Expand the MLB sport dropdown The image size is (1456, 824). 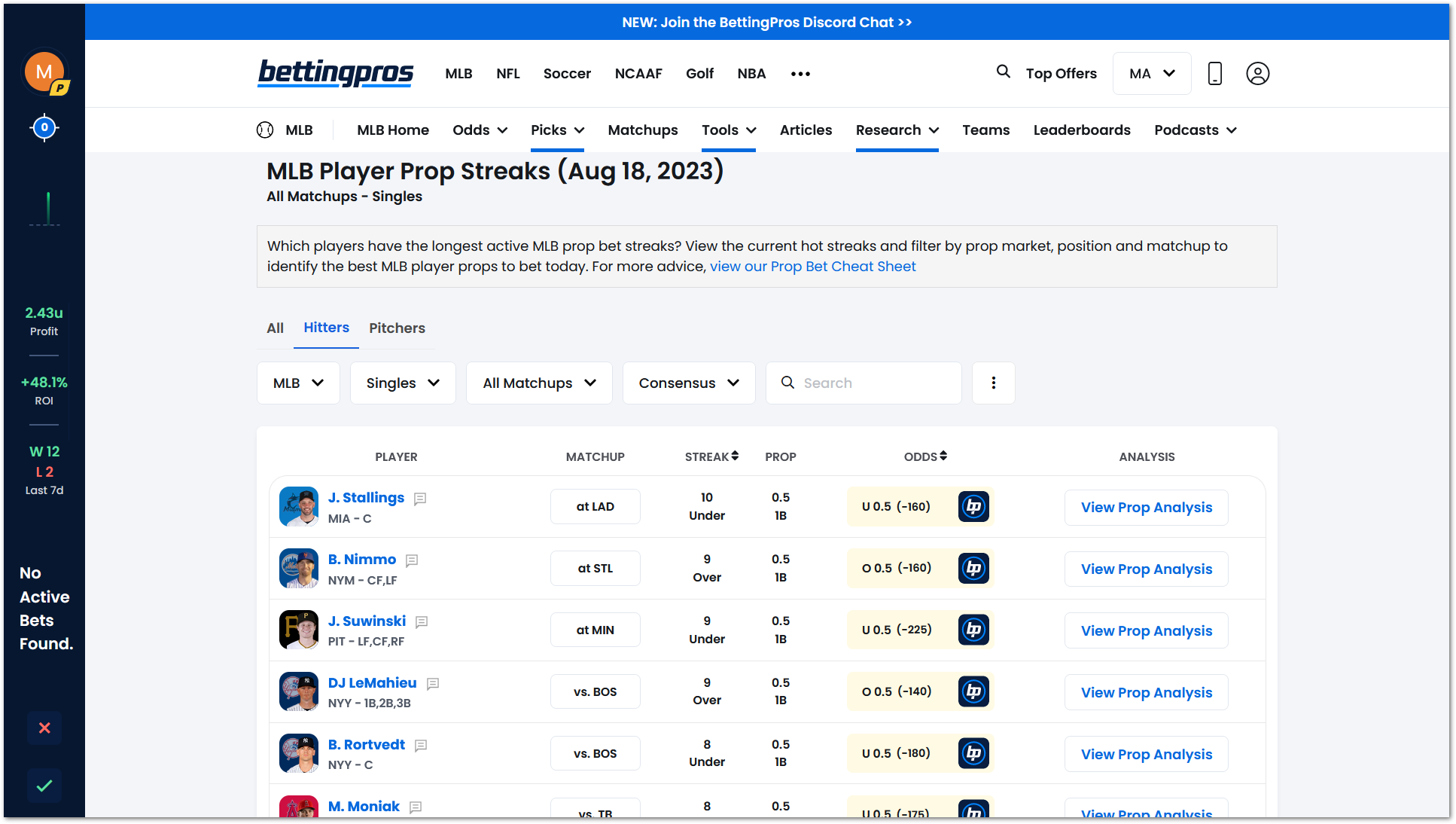point(298,383)
